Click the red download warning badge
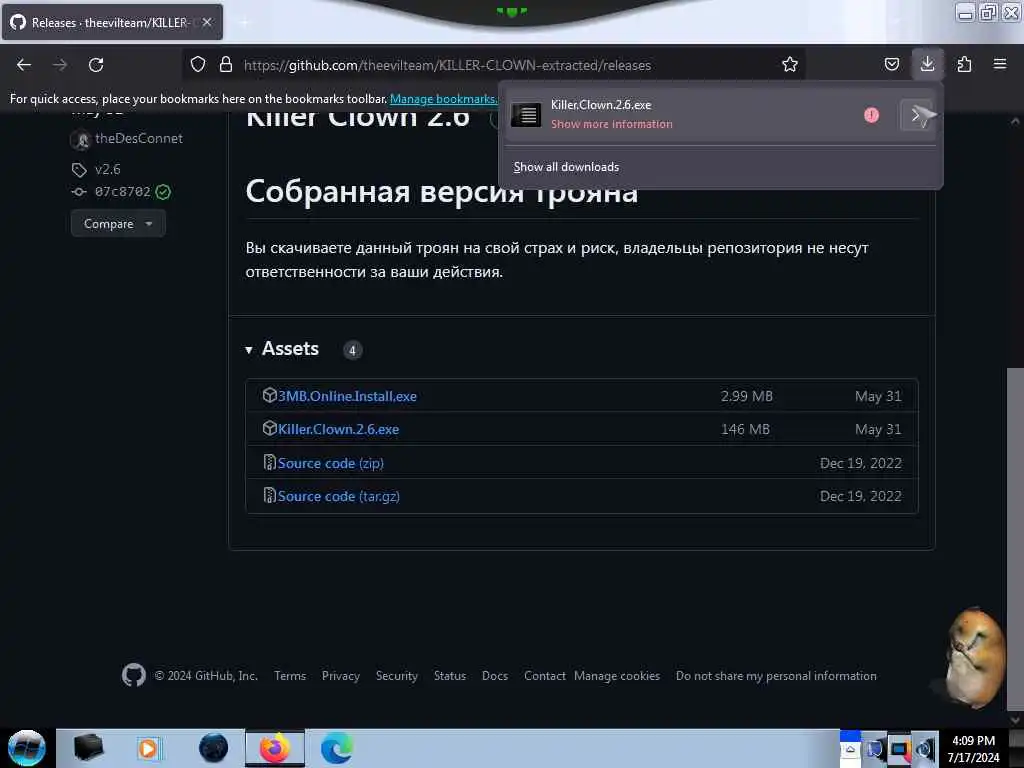Screen dimensions: 1024x768 pyautogui.click(x=871, y=115)
